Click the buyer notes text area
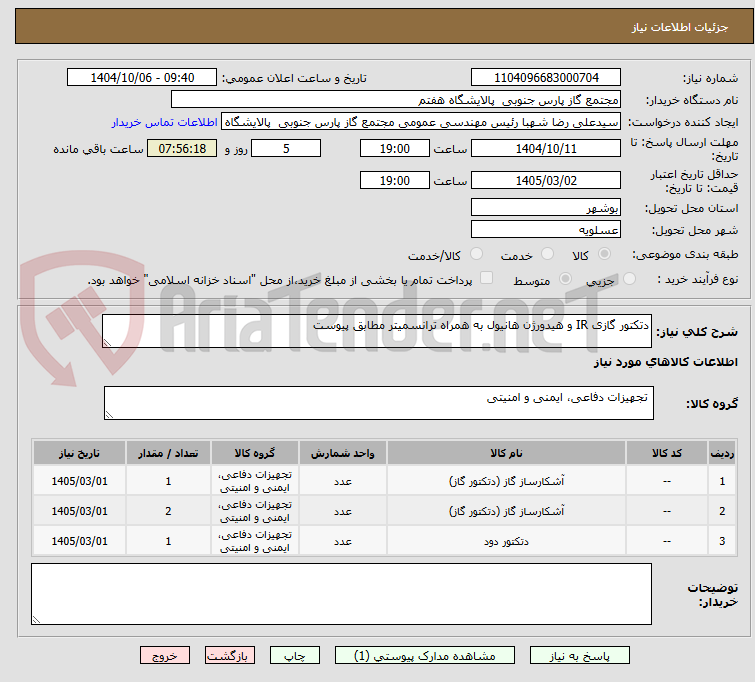Image resolution: width=755 pixels, height=682 pixels. [x=341, y=594]
